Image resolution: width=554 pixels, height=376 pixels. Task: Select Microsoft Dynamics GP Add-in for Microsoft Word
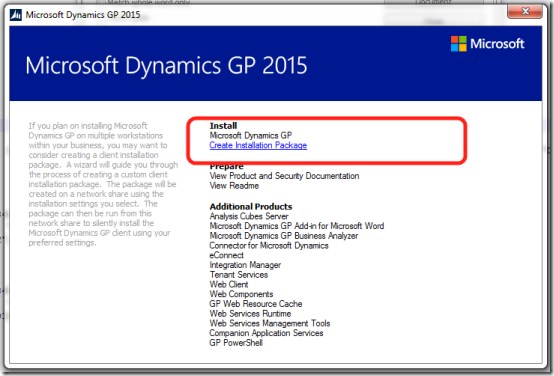coord(296,226)
